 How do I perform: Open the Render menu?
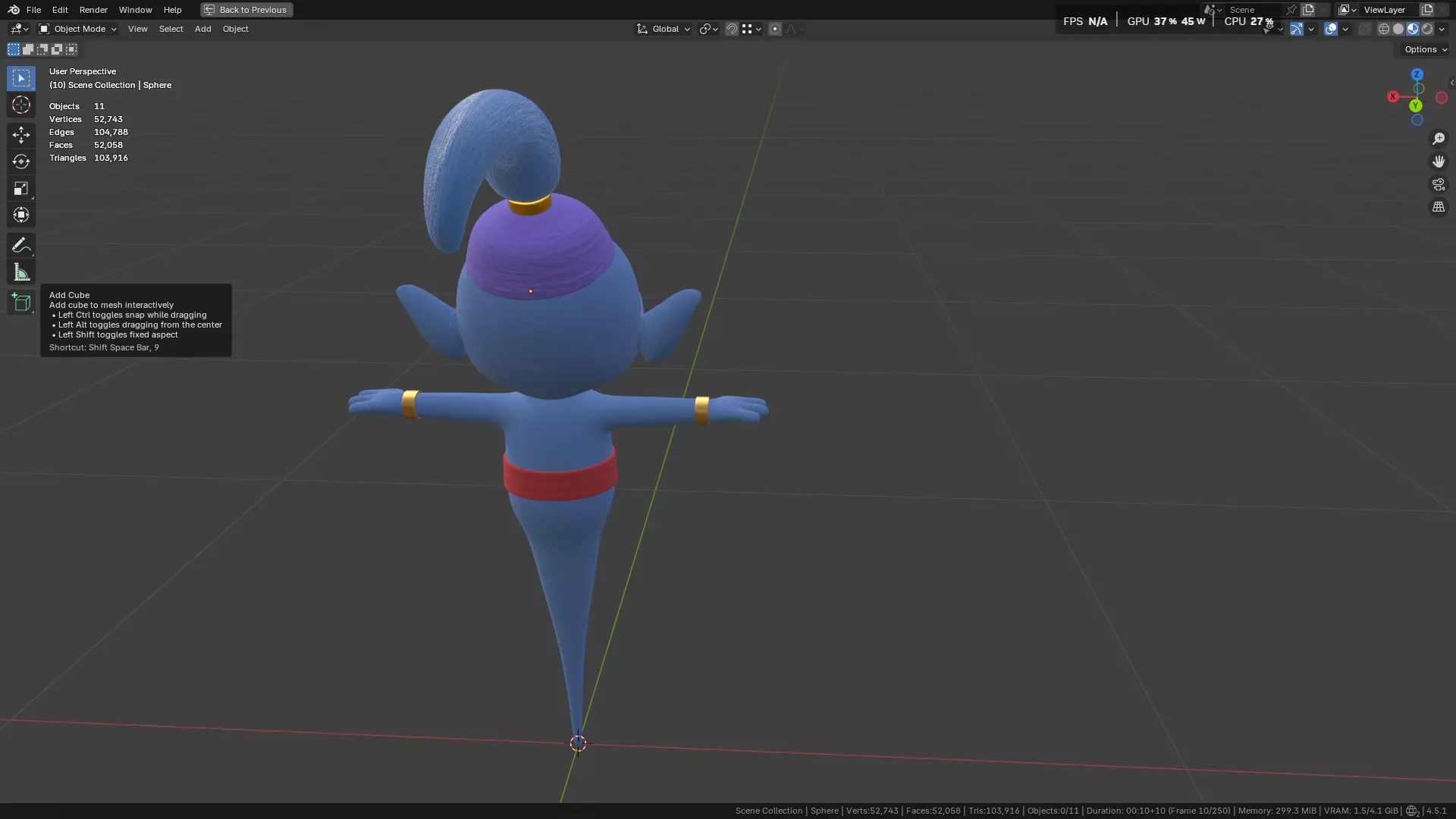tap(93, 10)
